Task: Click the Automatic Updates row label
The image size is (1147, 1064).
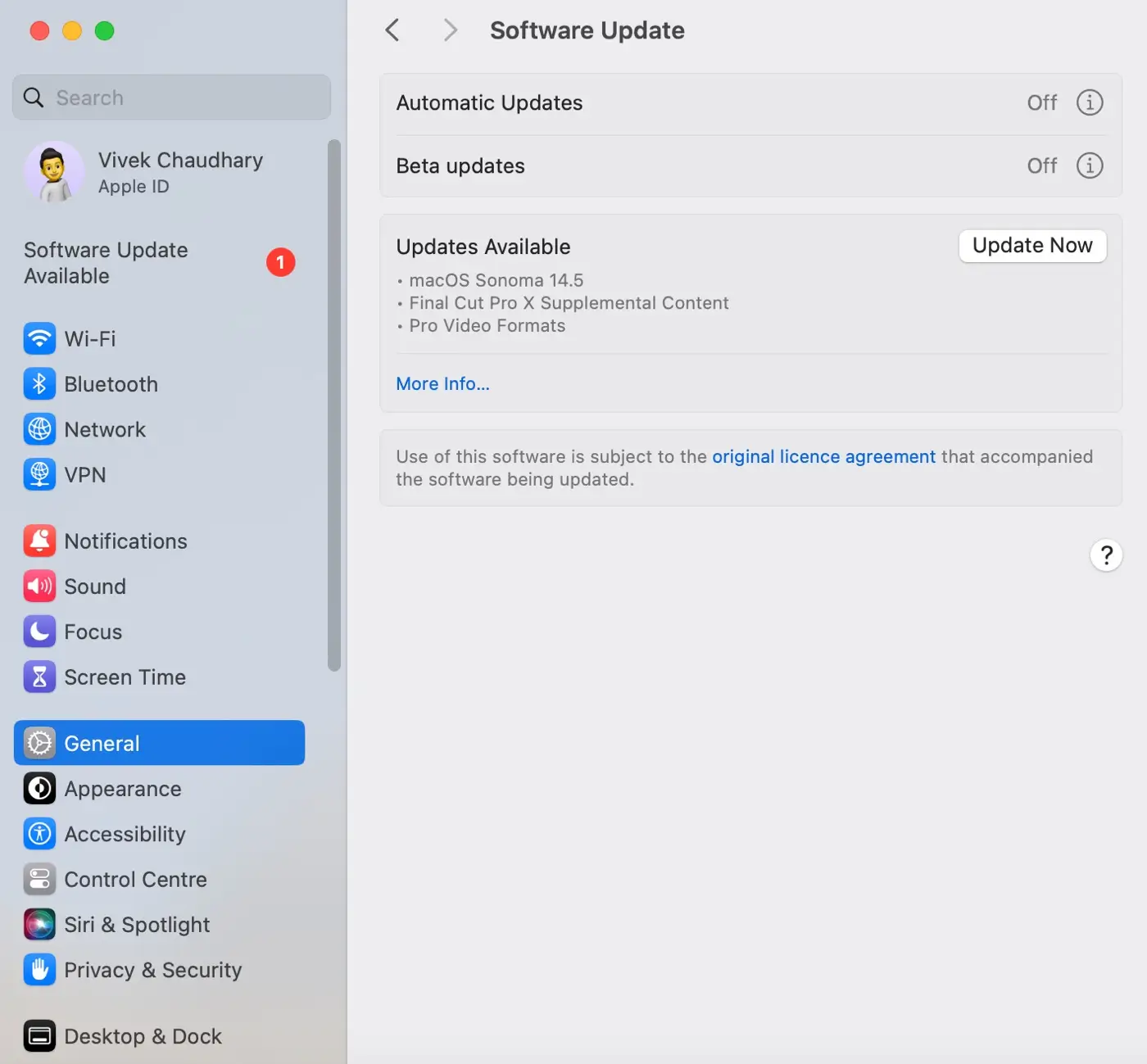Action: coord(489,102)
